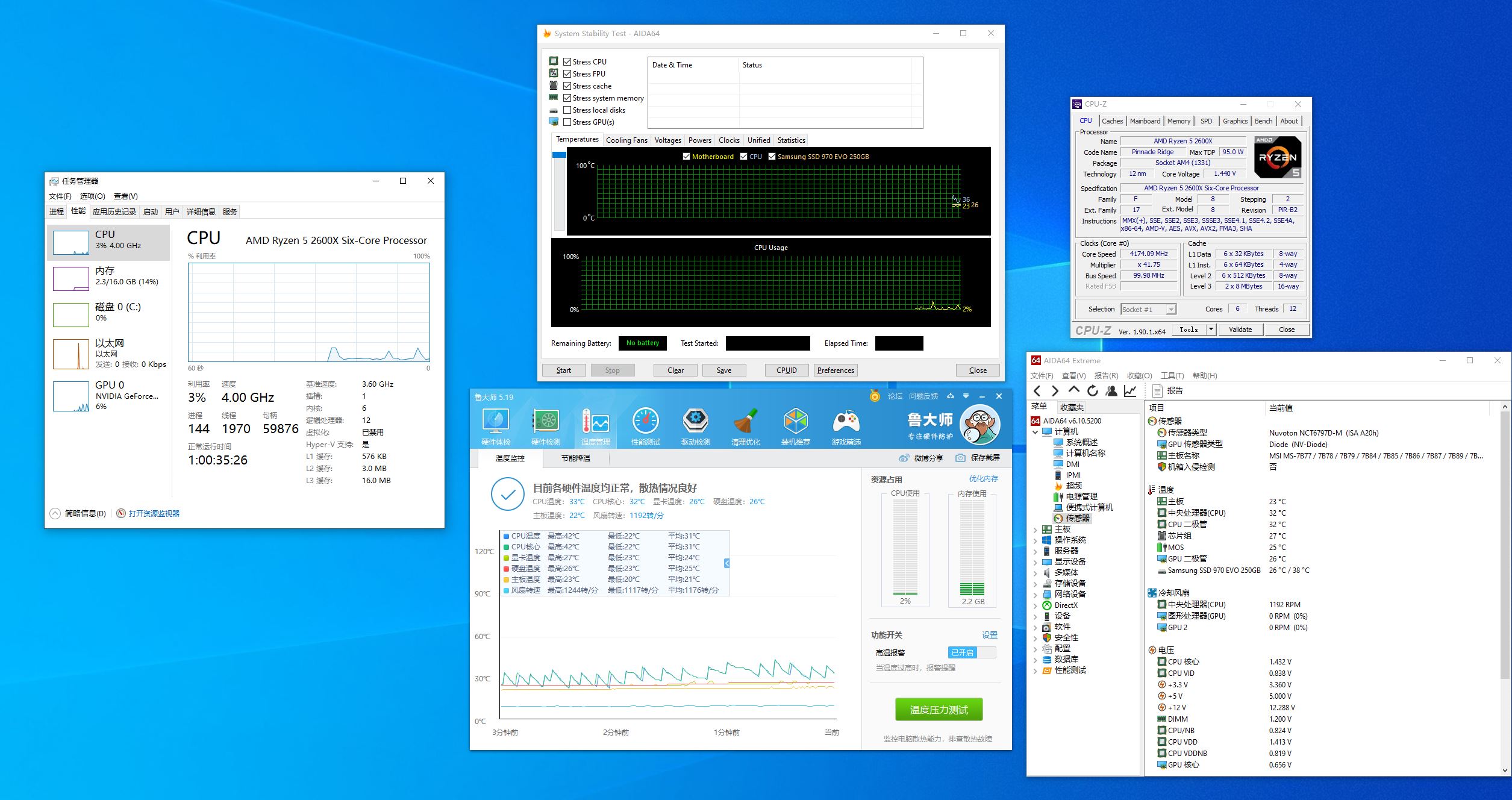The image size is (1512, 800).
Task: Open the Socket #1 selection dropdown
Action: point(1170,310)
